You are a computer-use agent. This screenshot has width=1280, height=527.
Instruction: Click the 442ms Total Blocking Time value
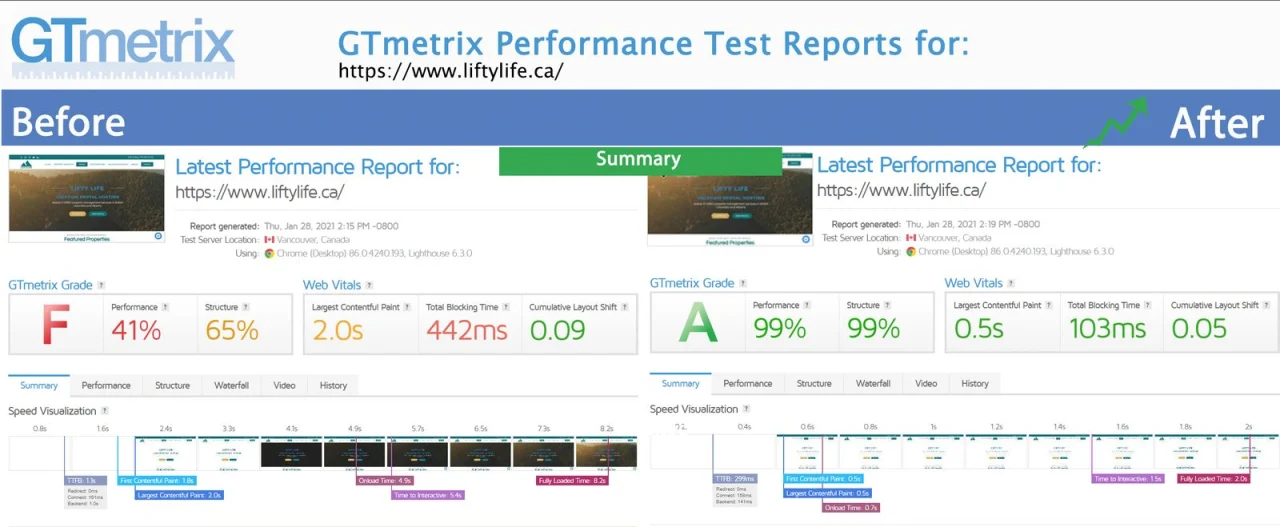[x=467, y=331]
